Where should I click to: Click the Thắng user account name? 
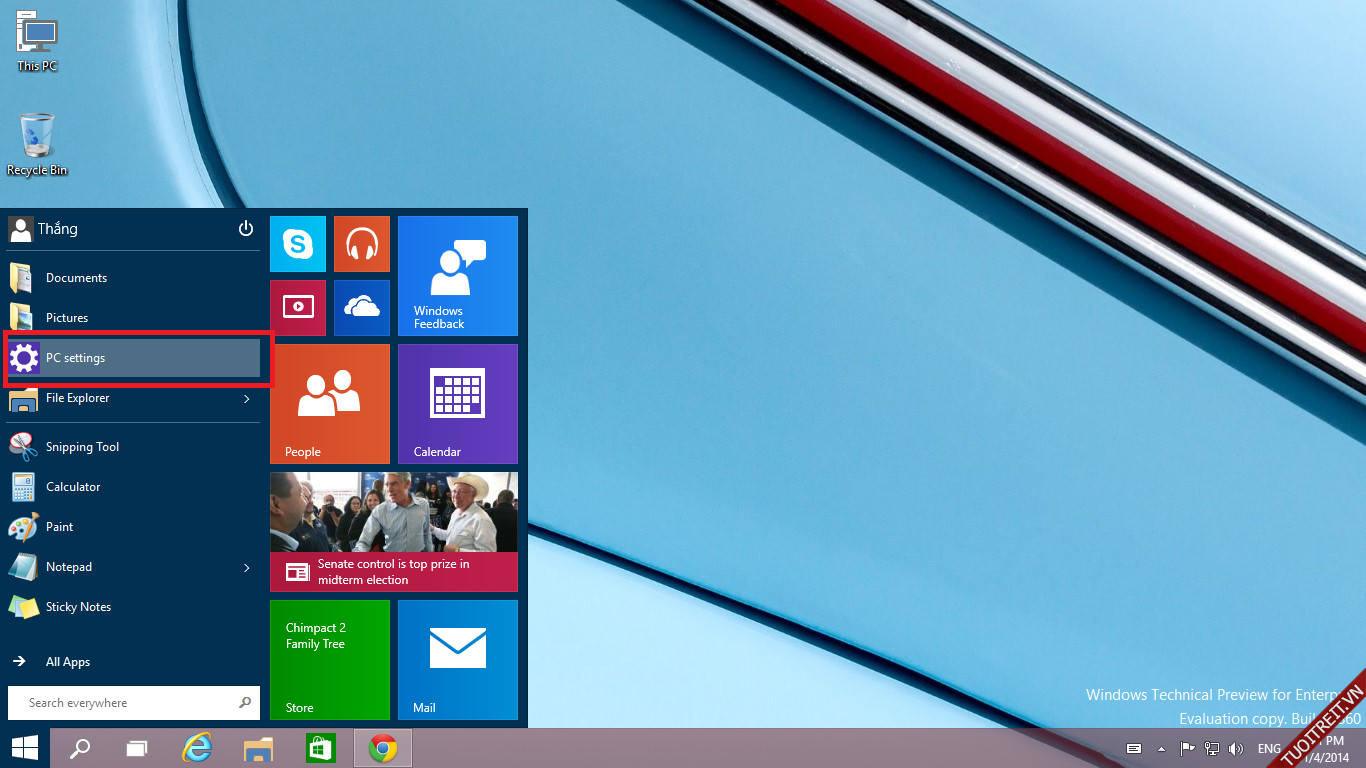tap(57, 229)
